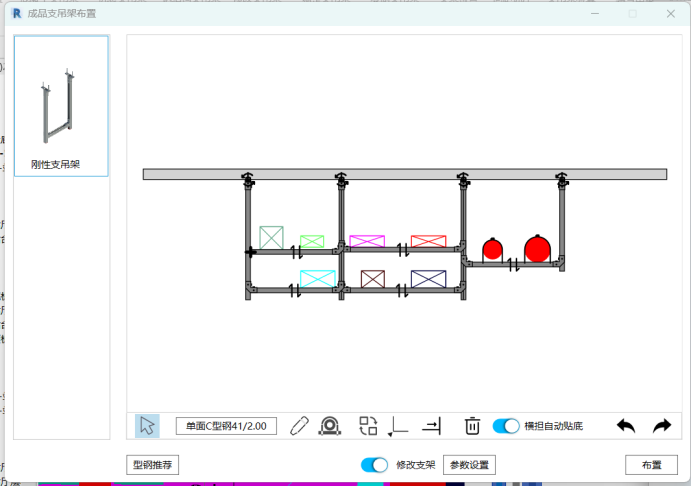
Task: Select the dark blue crossed rectangle
Action: 428,279
